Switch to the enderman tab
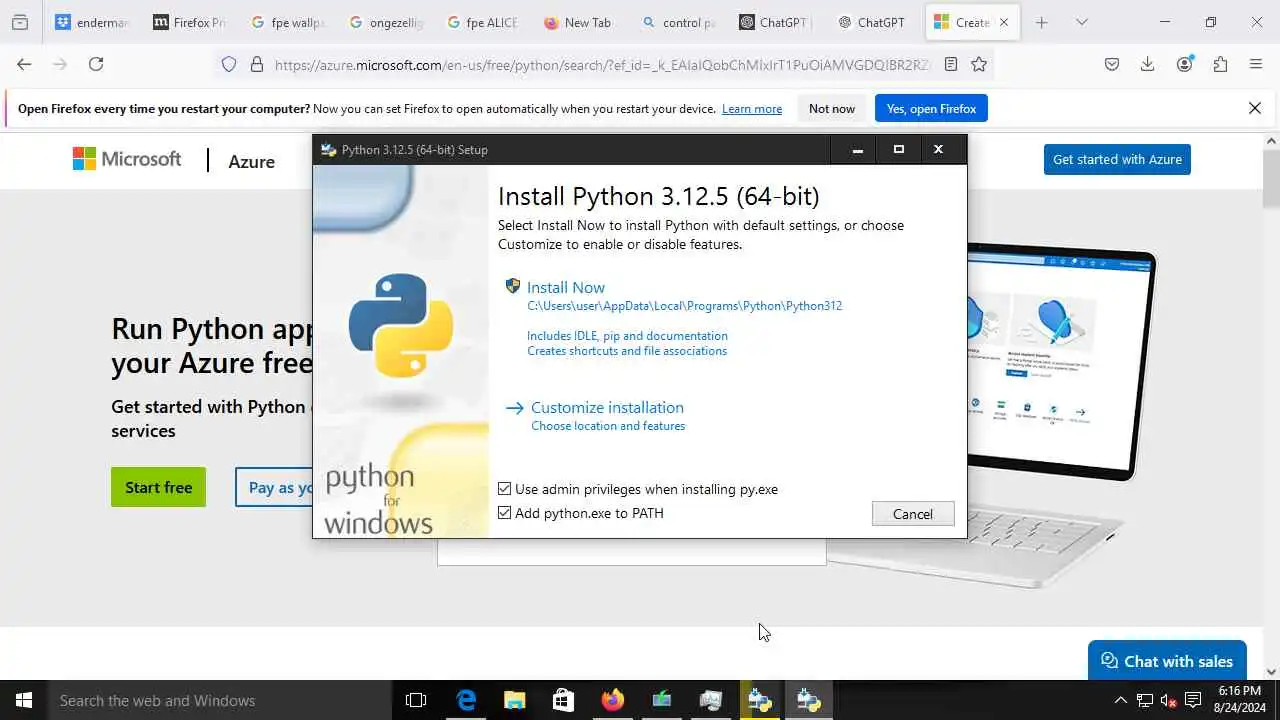This screenshot has height=720, width=1280. tap(92, 22)
